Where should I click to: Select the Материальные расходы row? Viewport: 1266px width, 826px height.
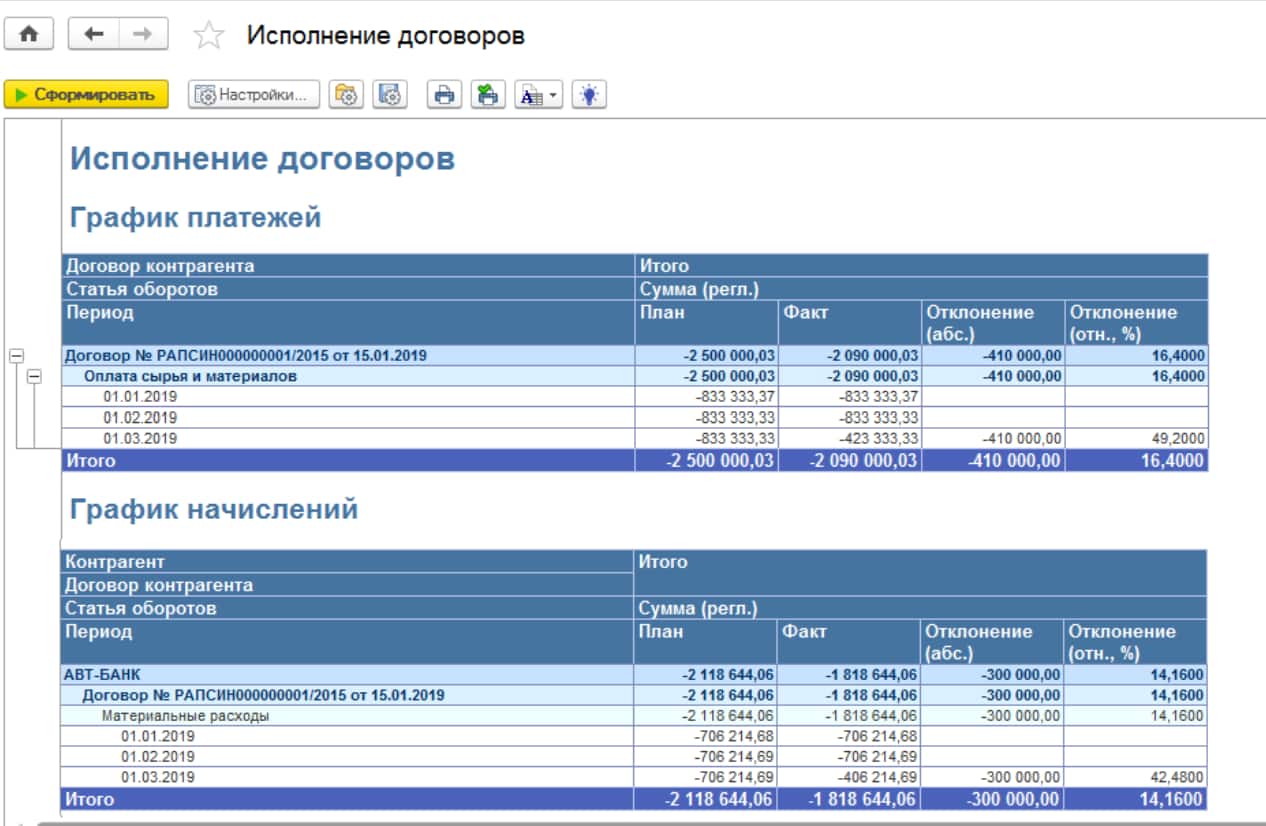(634, 715)
